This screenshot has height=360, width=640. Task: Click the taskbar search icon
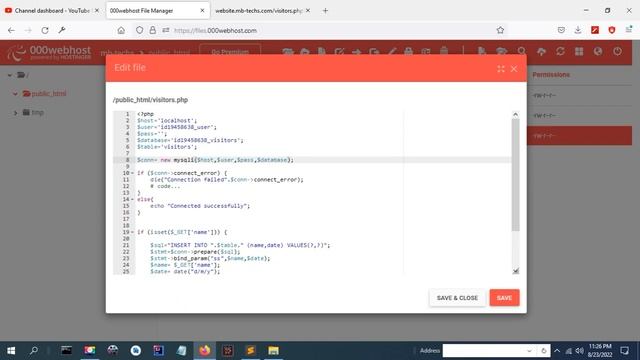pyautogui.click(x=34, y=351)
